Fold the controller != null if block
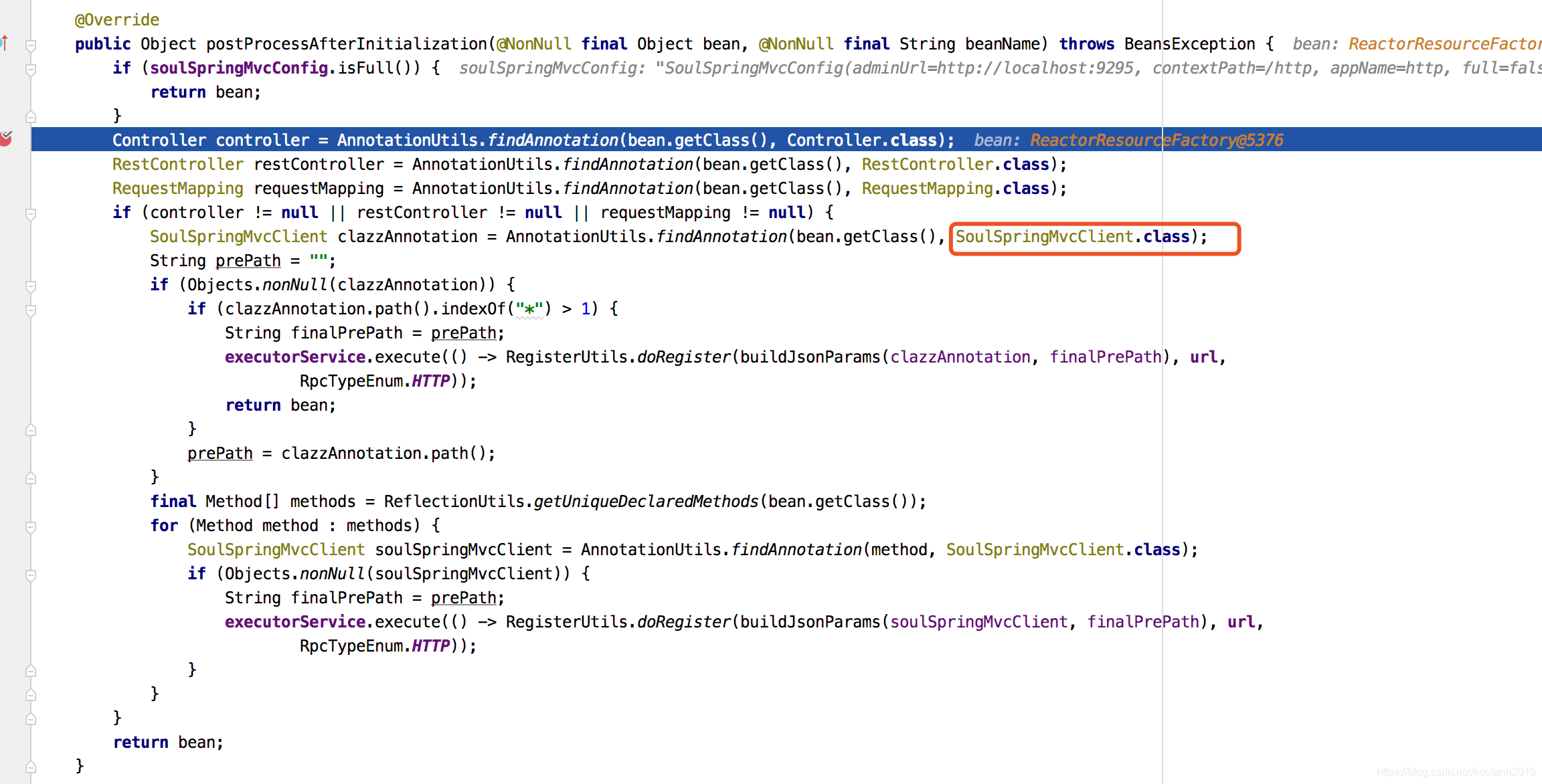Image resolution: width=1542 pixels, height=784 pixels. 30,214
